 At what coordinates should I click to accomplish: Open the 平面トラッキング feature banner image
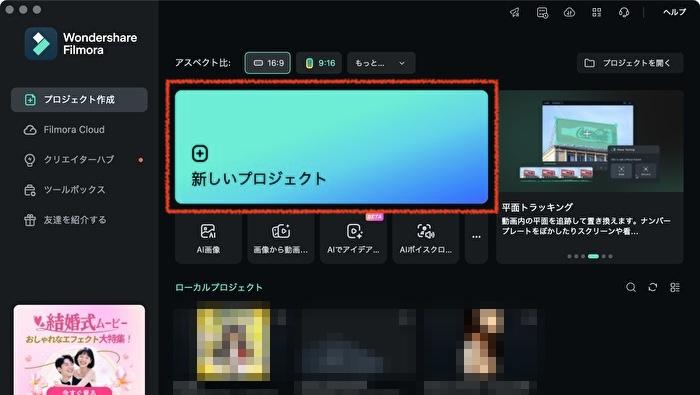click(x=590, y=141)
